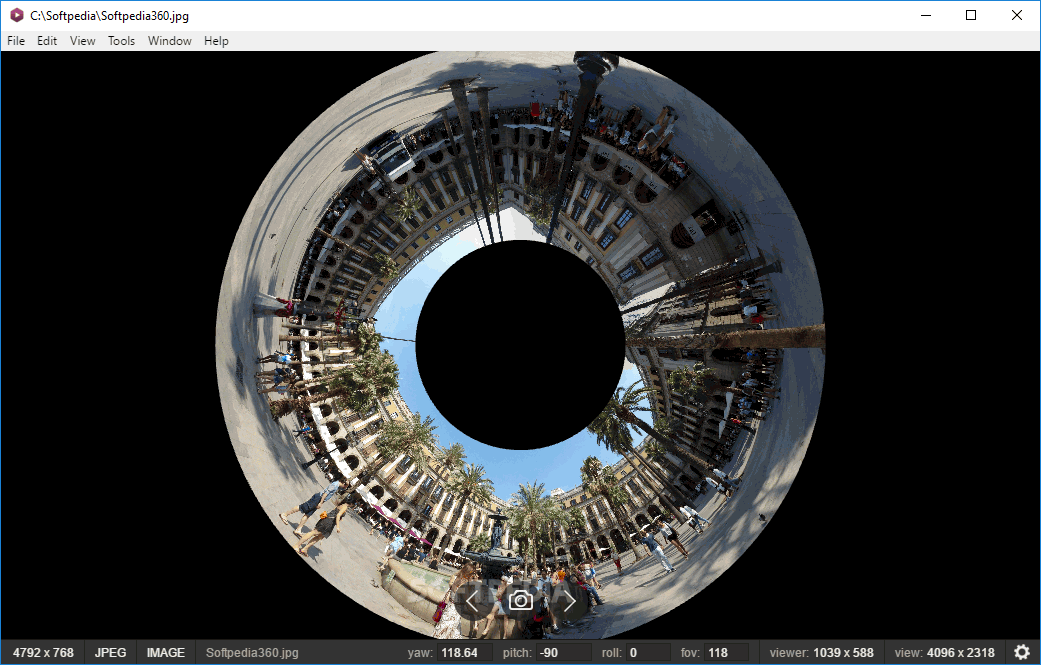Screen dimensions: 1041x665
Task: Click the fov value field 118
Action: point(726,652)
